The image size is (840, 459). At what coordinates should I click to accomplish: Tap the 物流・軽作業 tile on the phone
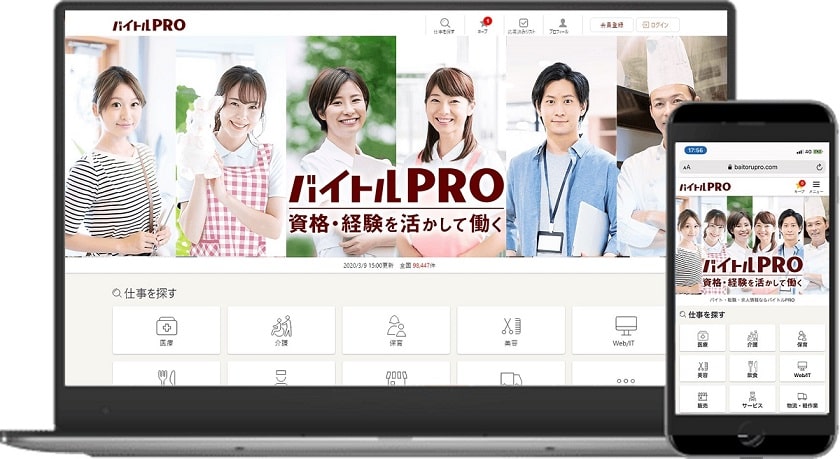(x=802, y=398)
